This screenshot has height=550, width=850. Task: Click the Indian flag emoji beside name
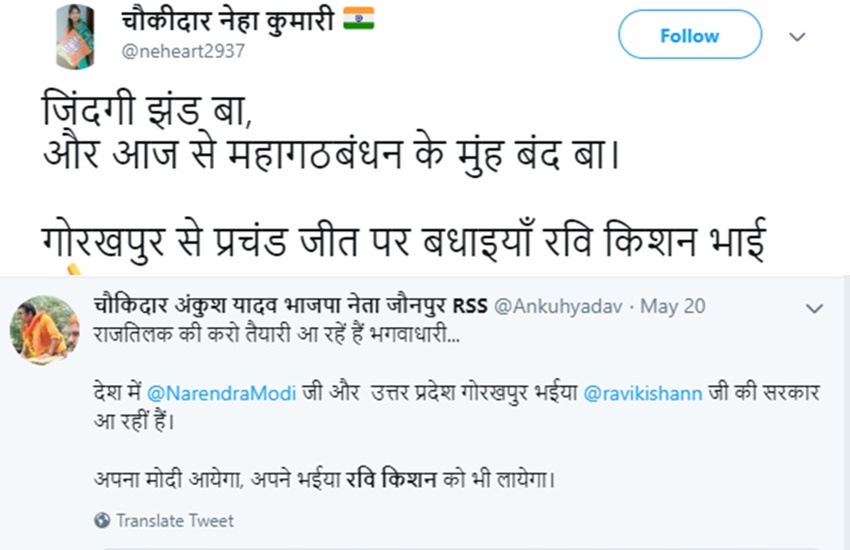click(358, 20)
